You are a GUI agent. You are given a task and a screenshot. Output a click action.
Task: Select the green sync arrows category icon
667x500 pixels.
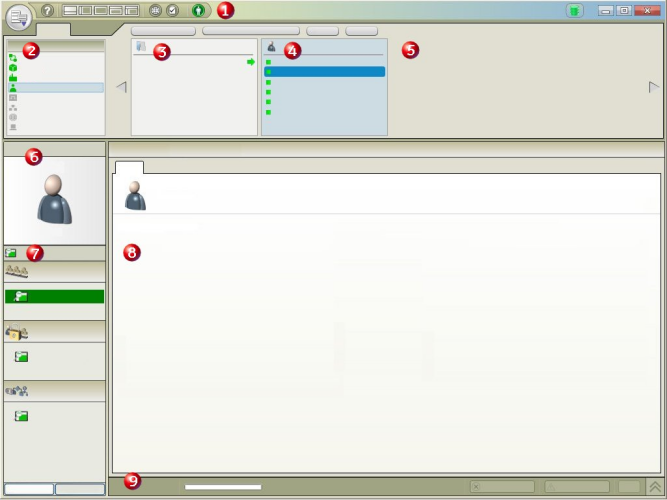pos(13,58)
